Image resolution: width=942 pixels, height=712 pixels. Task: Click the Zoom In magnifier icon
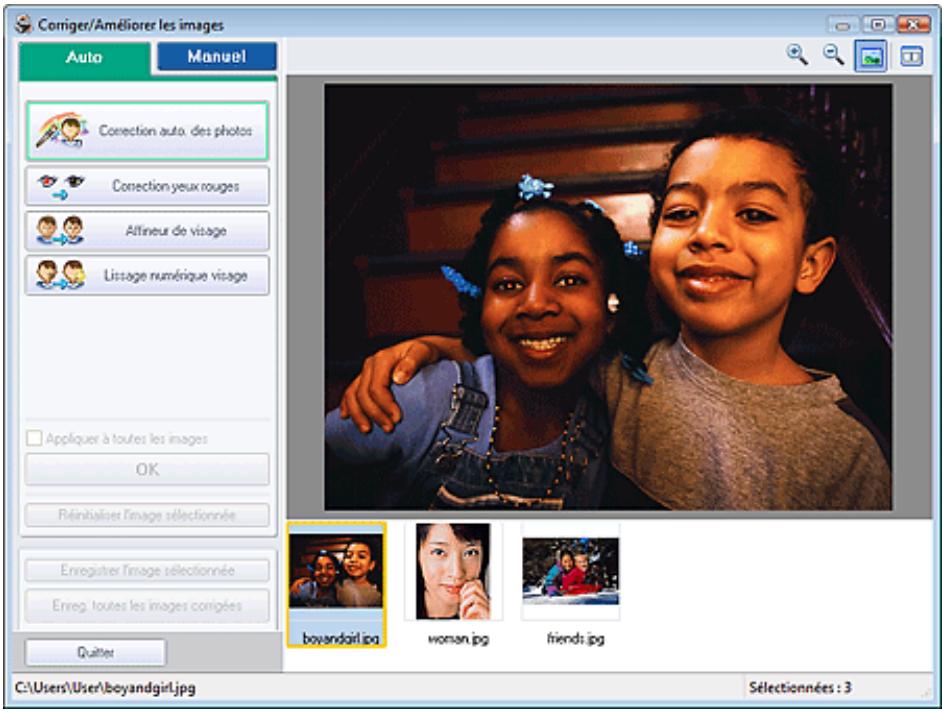797,55
